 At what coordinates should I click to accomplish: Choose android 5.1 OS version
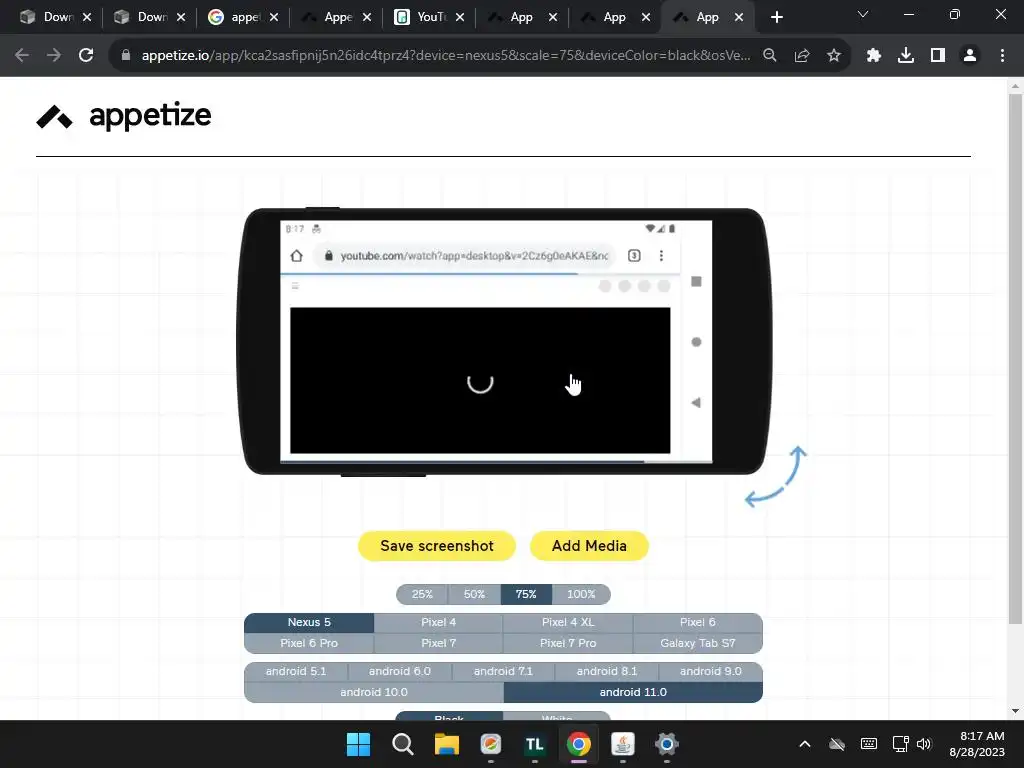[296, 671]
